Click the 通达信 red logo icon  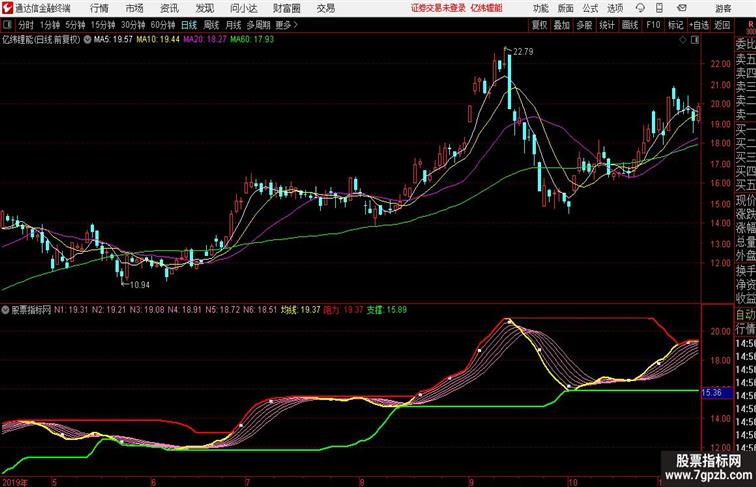(7, 8)
